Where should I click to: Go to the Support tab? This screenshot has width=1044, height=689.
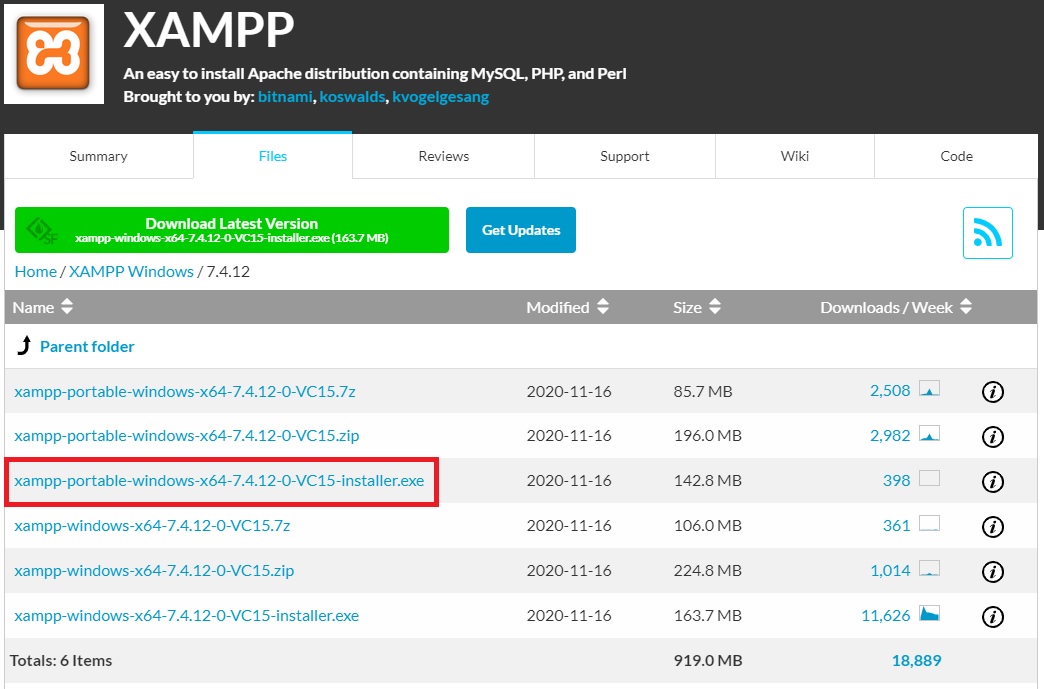tap(625, 156)
